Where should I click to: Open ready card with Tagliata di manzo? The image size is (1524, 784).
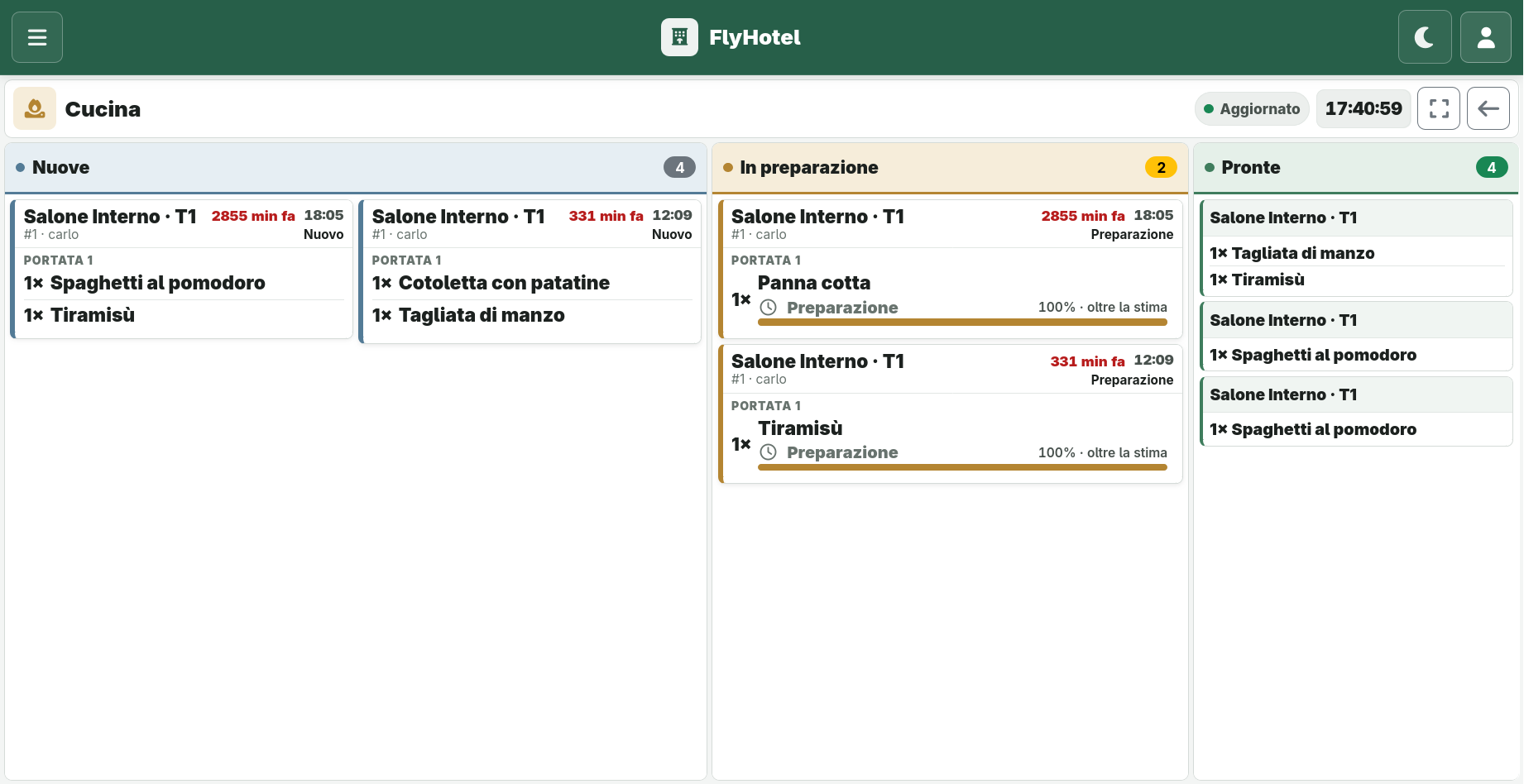coord(1357,248)
